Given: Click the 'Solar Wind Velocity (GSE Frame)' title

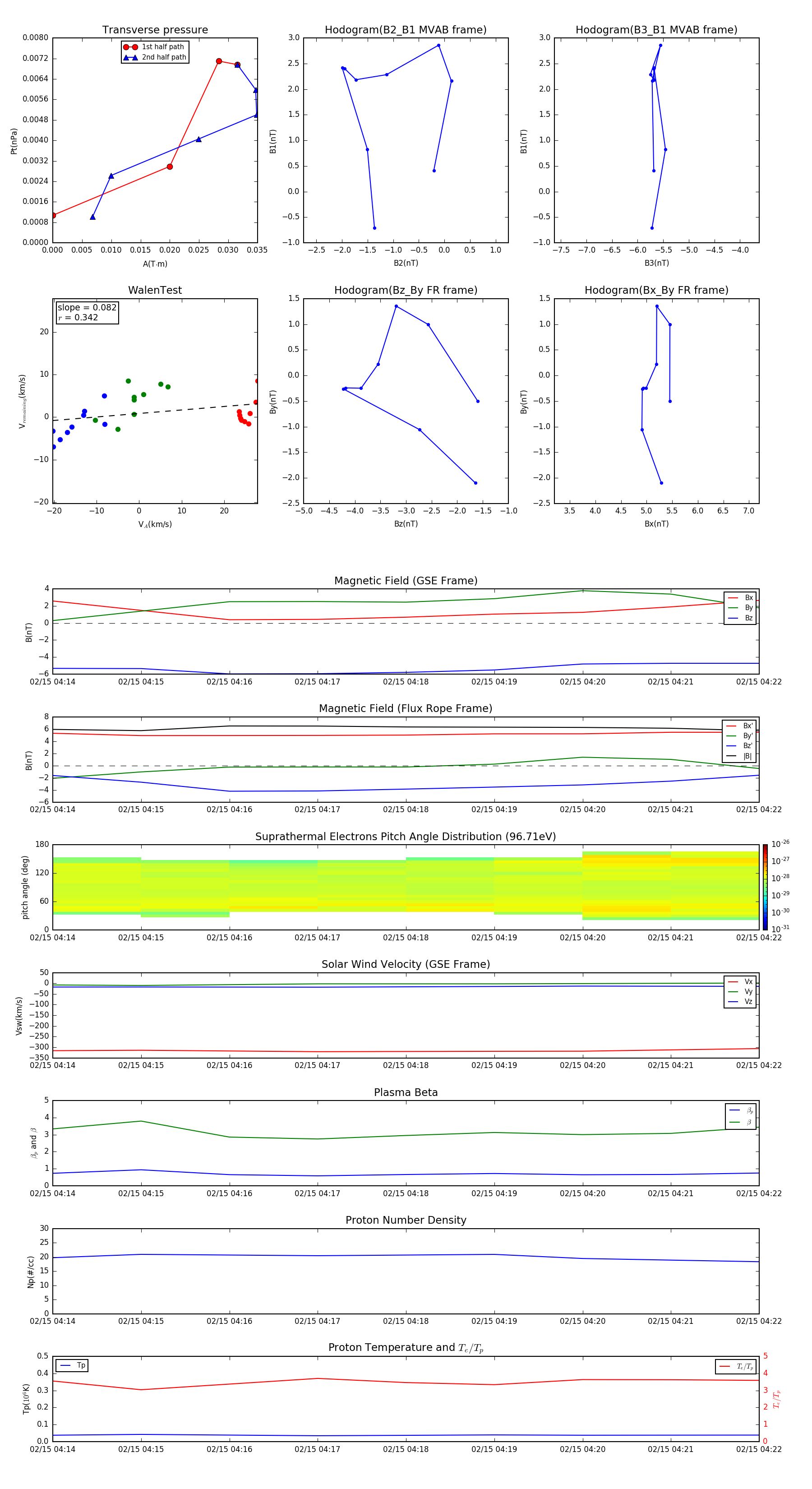Looking at the screenshot, I should [x=406, y=964].
